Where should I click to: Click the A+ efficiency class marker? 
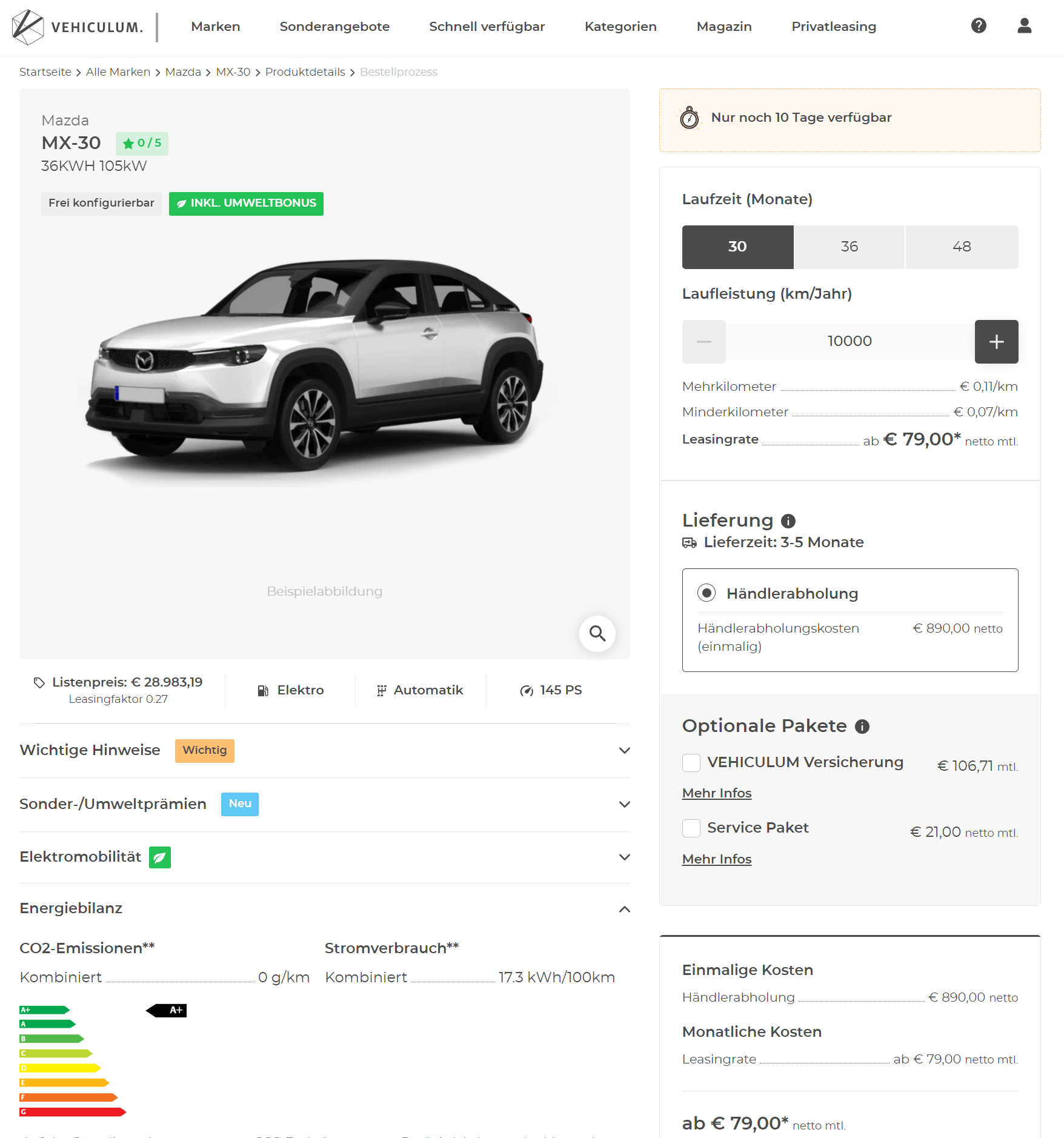[x=166, y=1010]
